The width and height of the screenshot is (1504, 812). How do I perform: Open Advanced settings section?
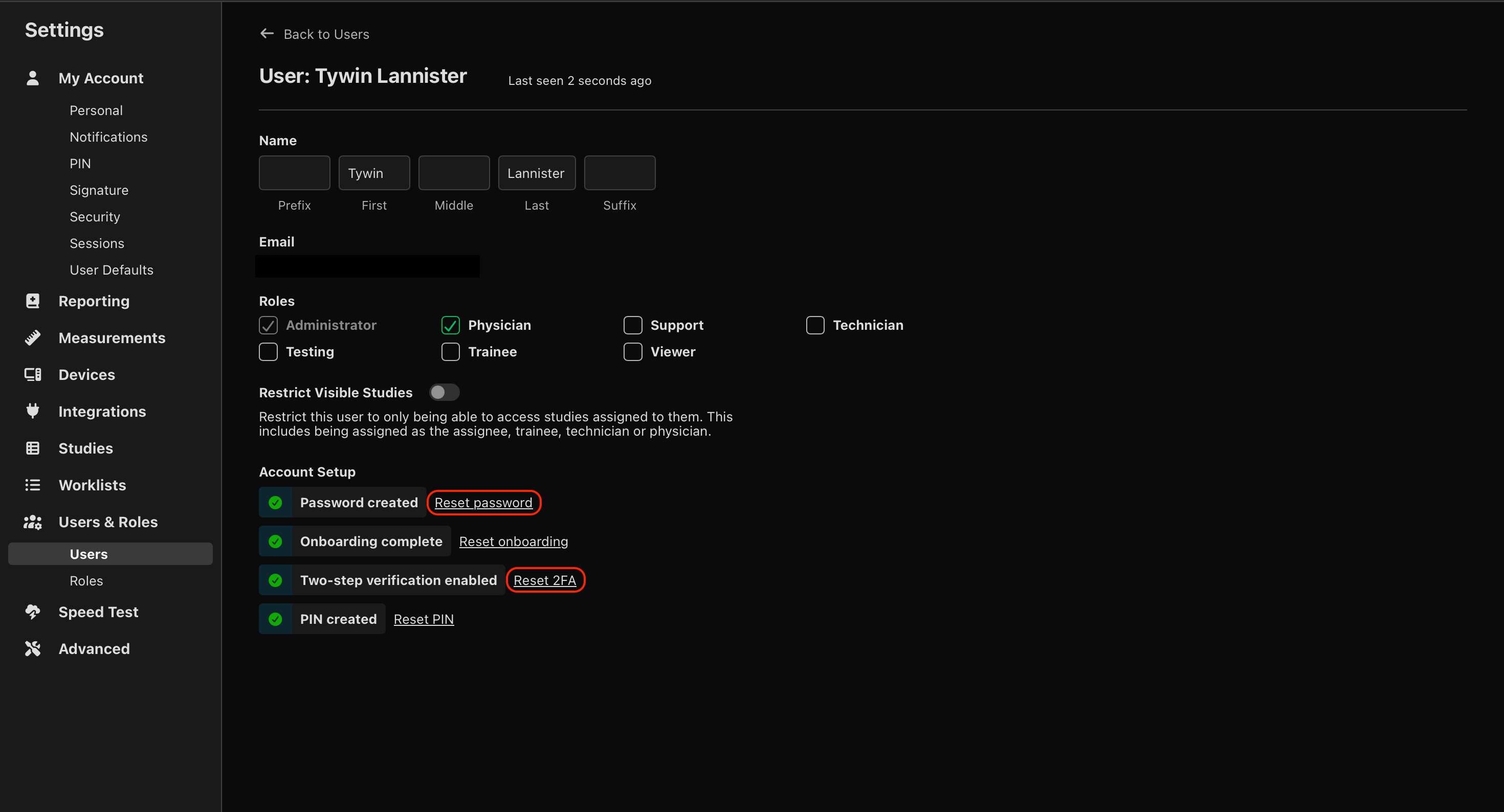click(94, 648)
